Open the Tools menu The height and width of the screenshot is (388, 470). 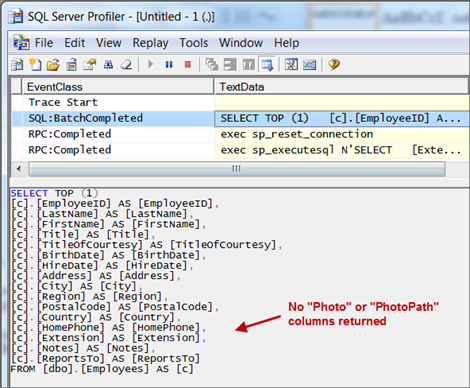194,43
